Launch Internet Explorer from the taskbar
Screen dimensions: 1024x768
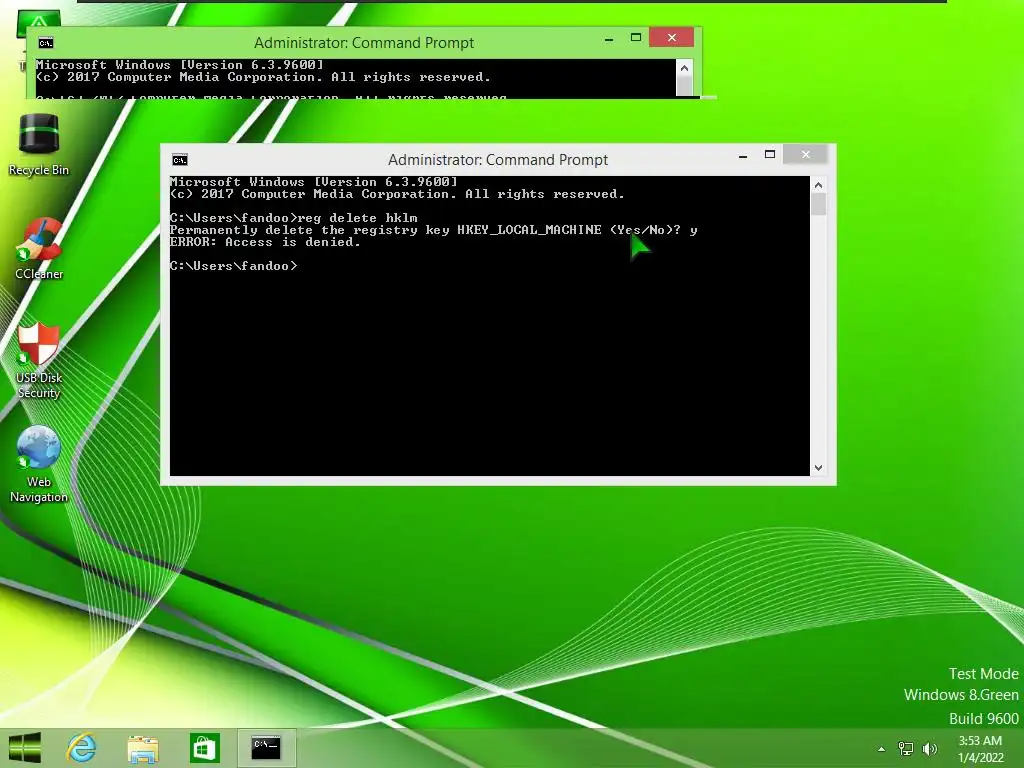[x=82, y=748]
